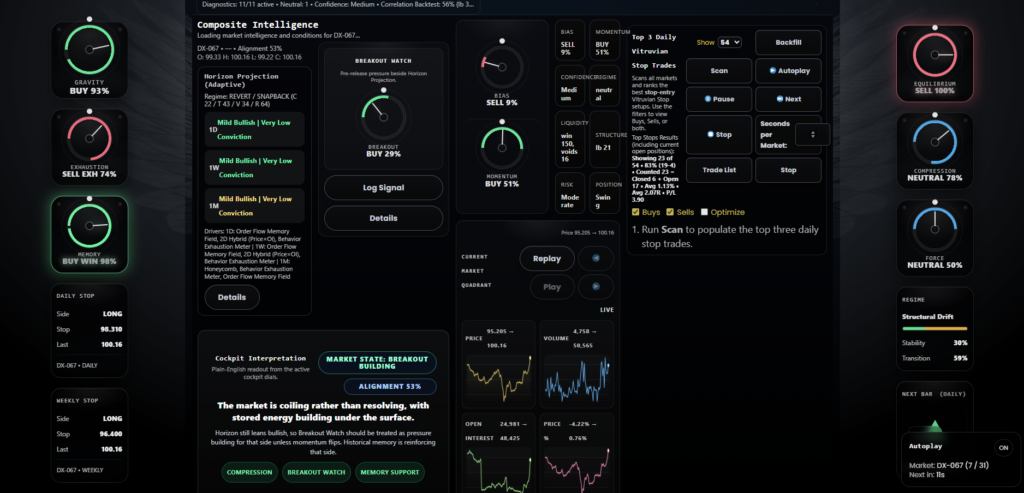1024x493 pixels.
Task: Toggle the Buys checkbox
Action: [x=636, y=212]
